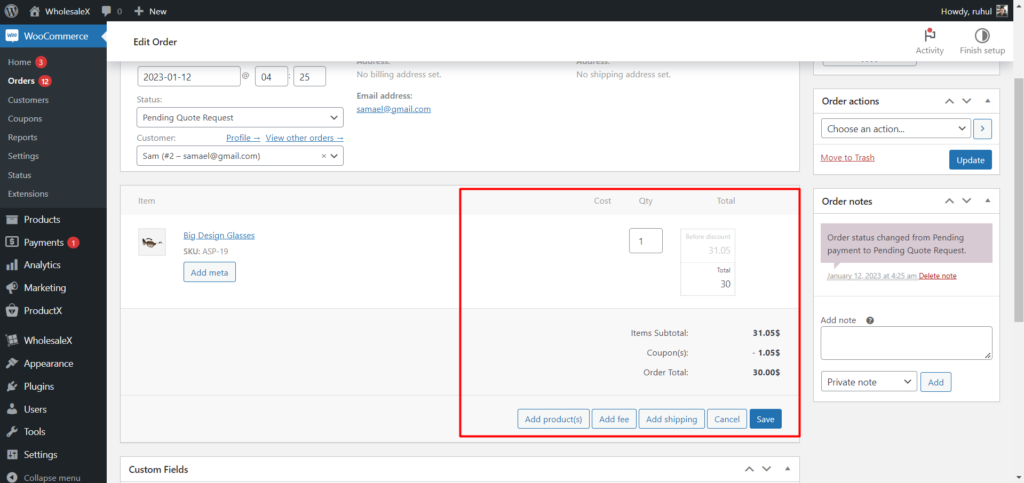Open the Private note type dropdown
Image resolution: width=1024 pixels, height=483 pixels.
click(868, 382)
